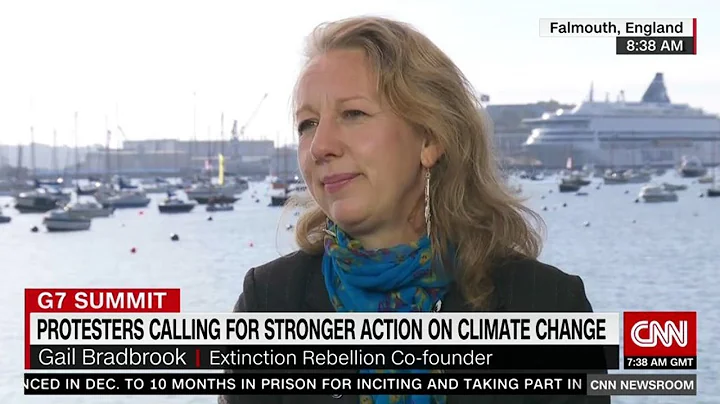
Task: Click the dark blue ship funnel
Action: click(x=656, y=88)
